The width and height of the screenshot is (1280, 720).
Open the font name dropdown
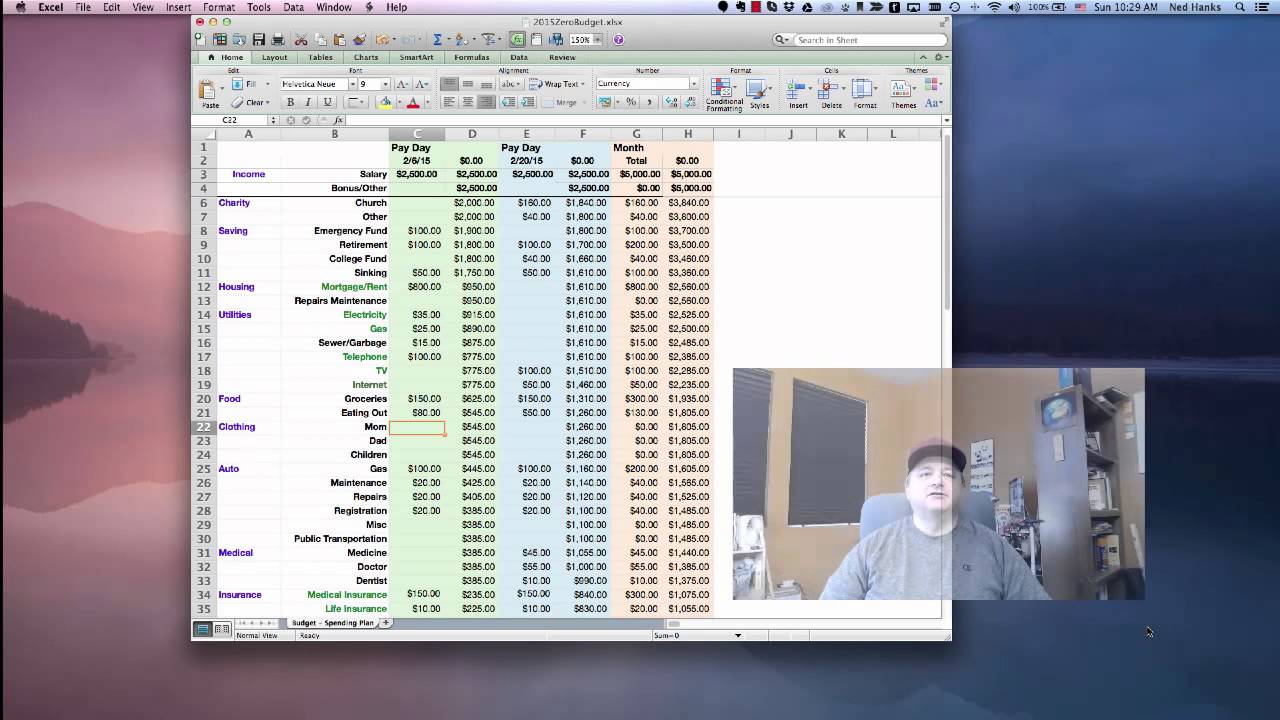[352, 85]
